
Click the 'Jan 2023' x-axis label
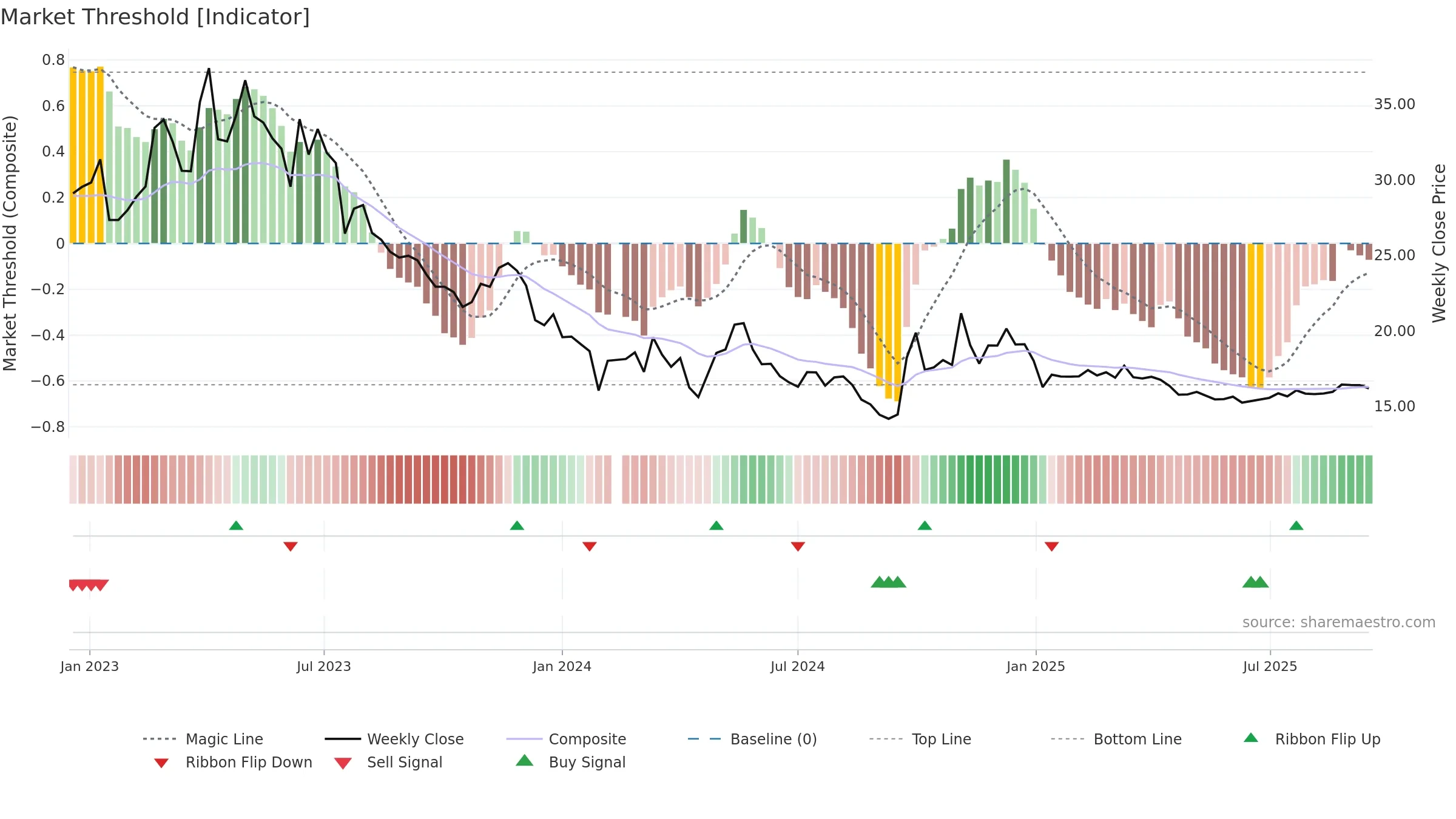pyautogui.click(x=90, y=666)
